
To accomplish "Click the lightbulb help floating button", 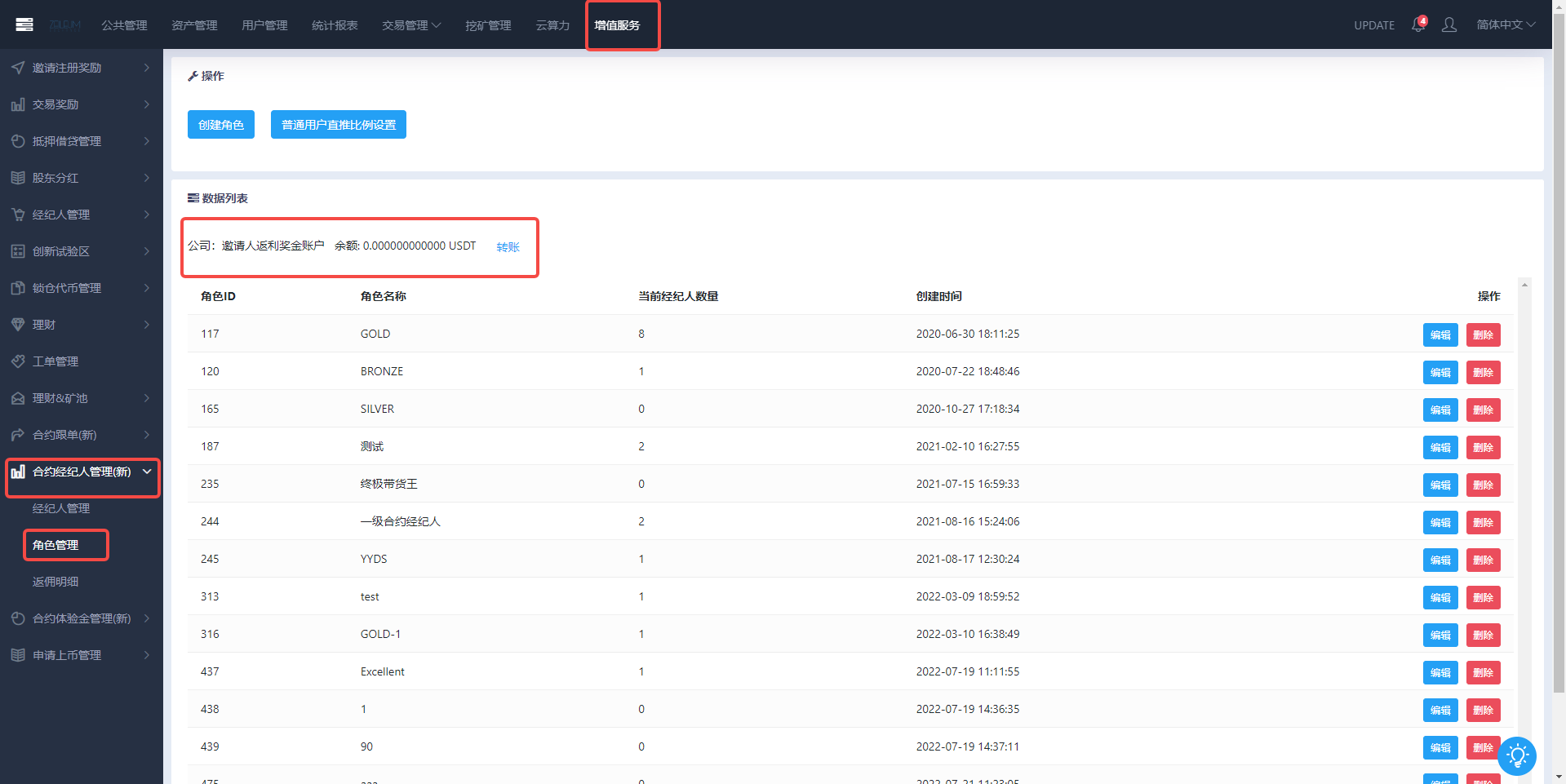I will [1517, 756].
